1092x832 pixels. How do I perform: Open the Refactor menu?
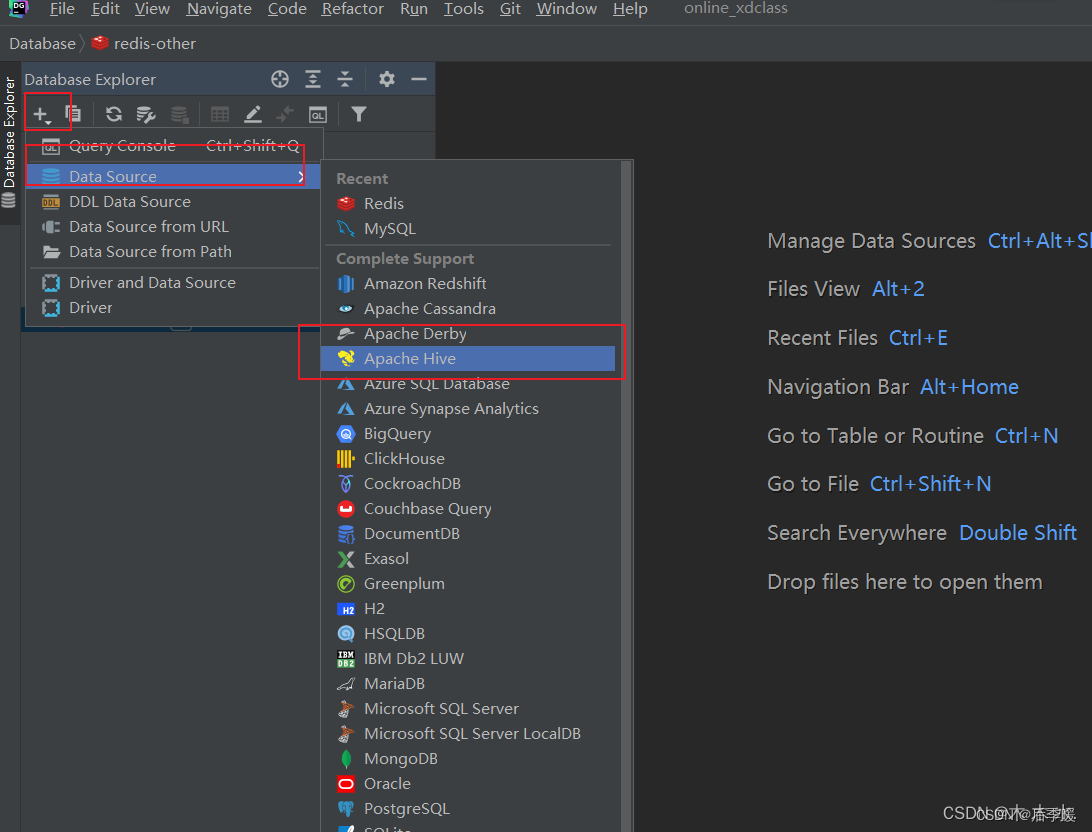352,9
